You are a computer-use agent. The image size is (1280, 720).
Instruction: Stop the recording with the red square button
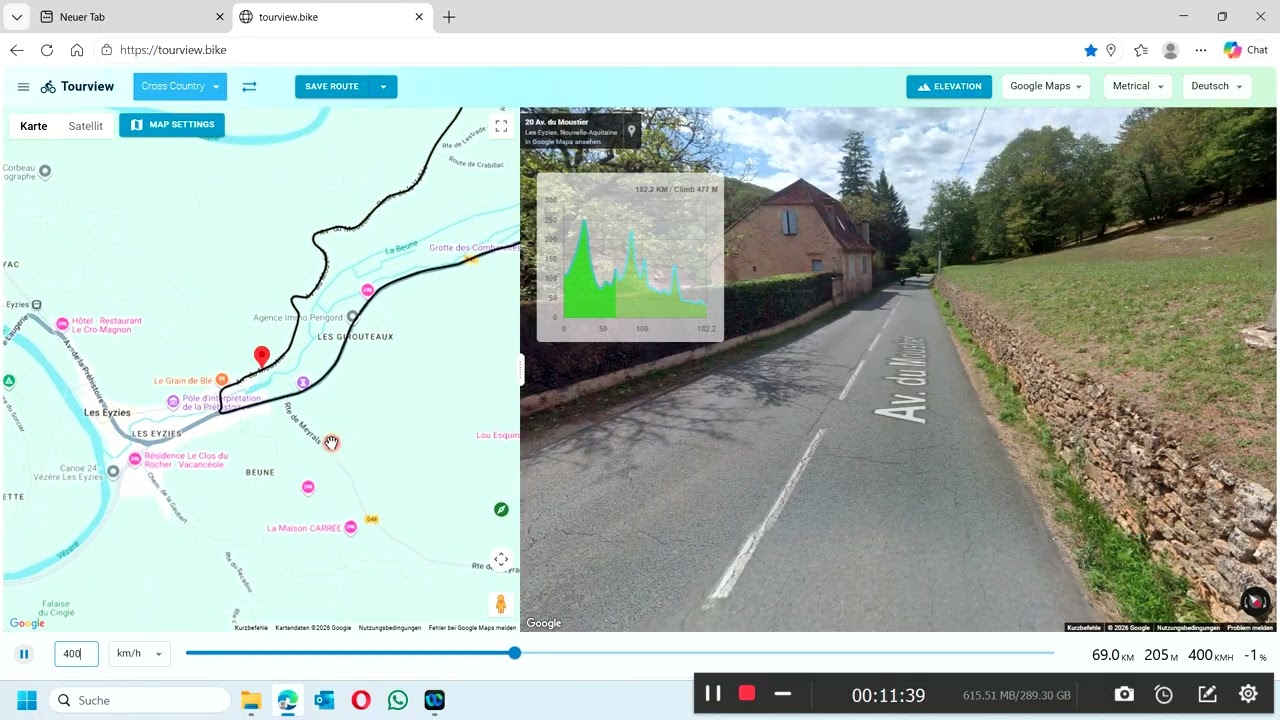pyautogui.click(x=747, y=693)
